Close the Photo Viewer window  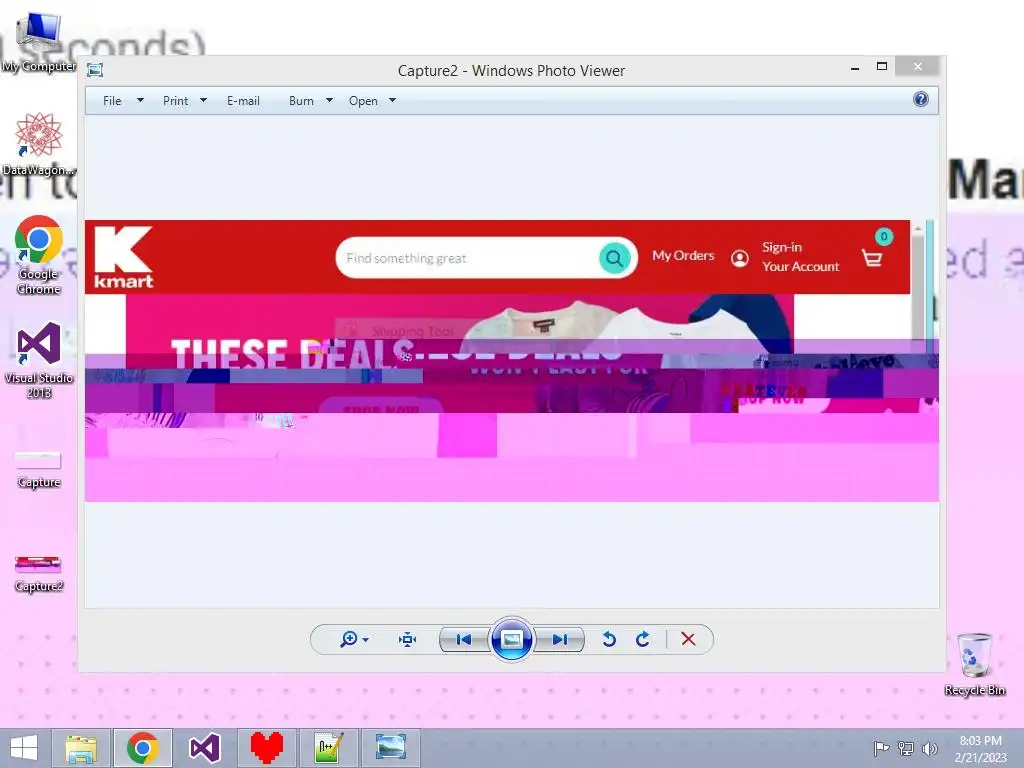click(x=918, y=67)
